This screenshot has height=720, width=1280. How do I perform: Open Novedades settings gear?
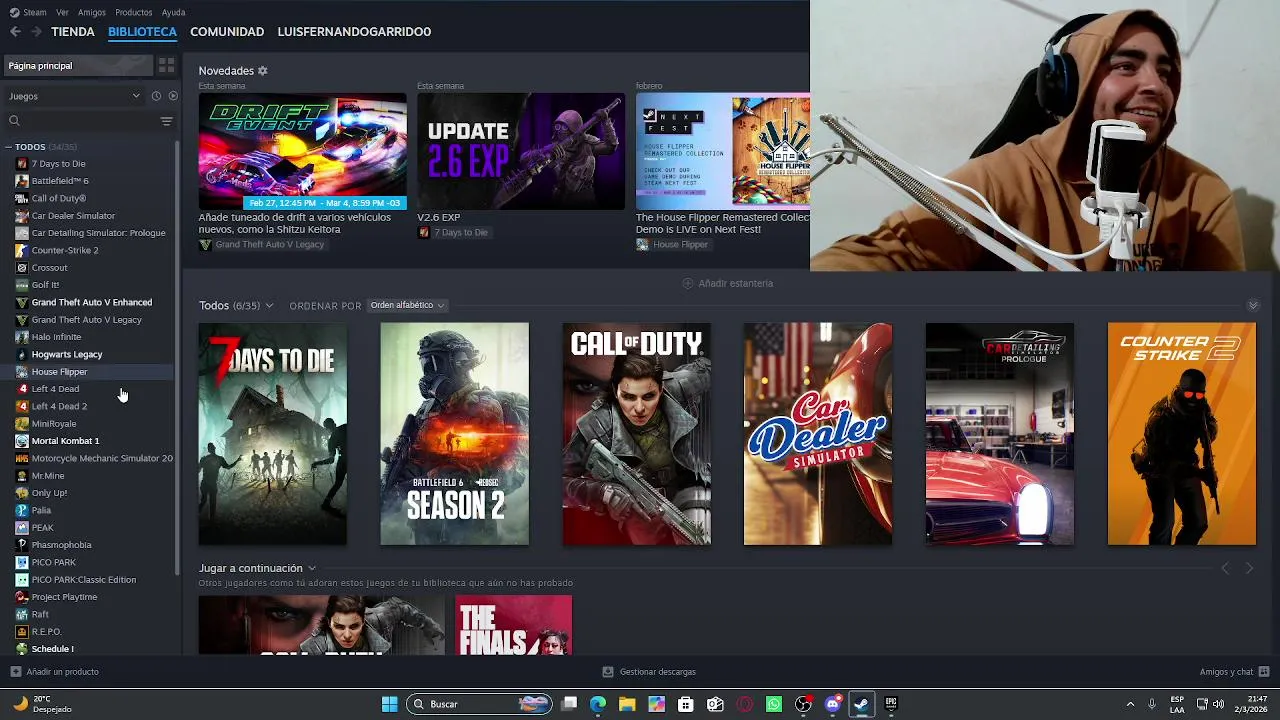[x=263, y=71]
